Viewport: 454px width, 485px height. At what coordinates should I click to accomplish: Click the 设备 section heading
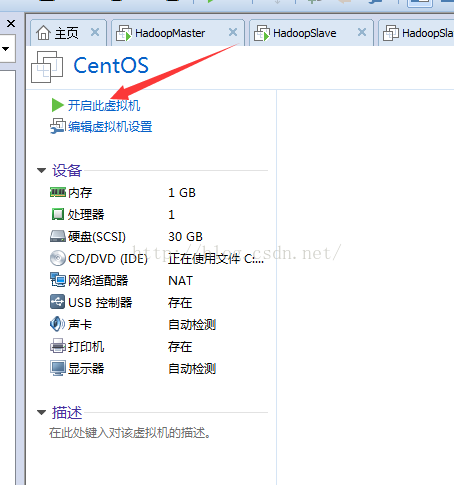[x=67, y=171]
